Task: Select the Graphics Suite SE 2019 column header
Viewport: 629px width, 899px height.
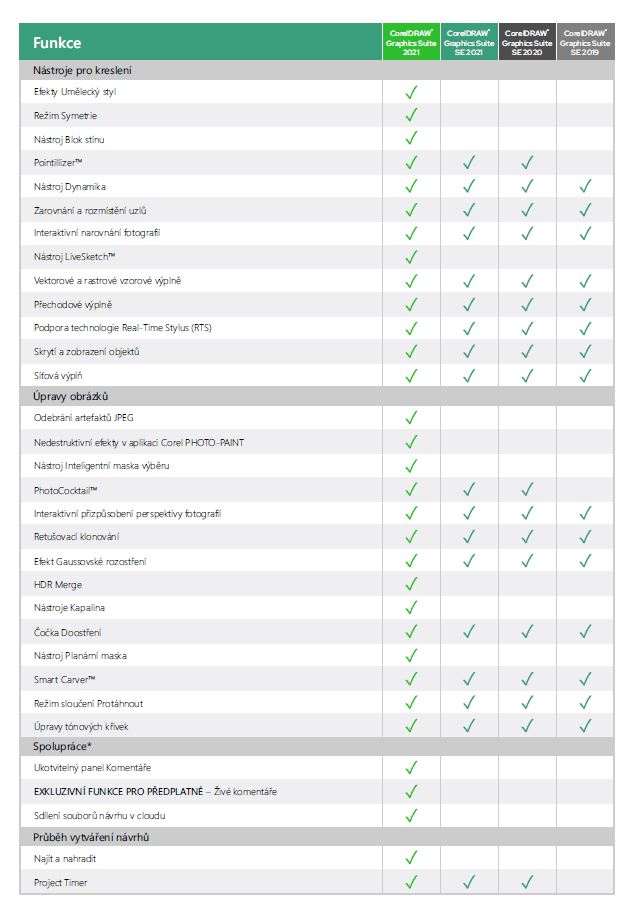Action: click(585, 42)
